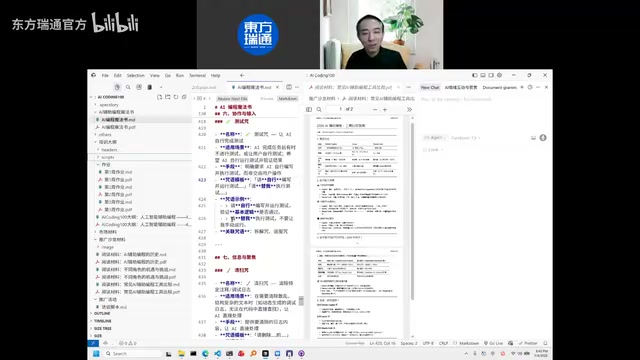The height and width of the screenshot is (360, 640).
Task: Open the Terminal menu
Action: tap(197, 76)
